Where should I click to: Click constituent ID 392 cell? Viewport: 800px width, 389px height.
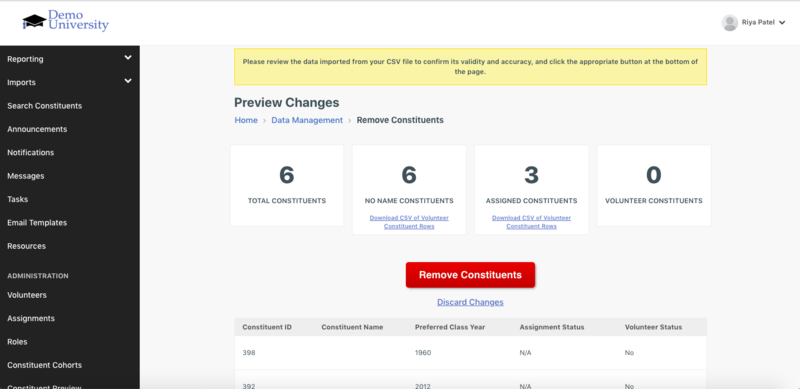pos(249,386)
